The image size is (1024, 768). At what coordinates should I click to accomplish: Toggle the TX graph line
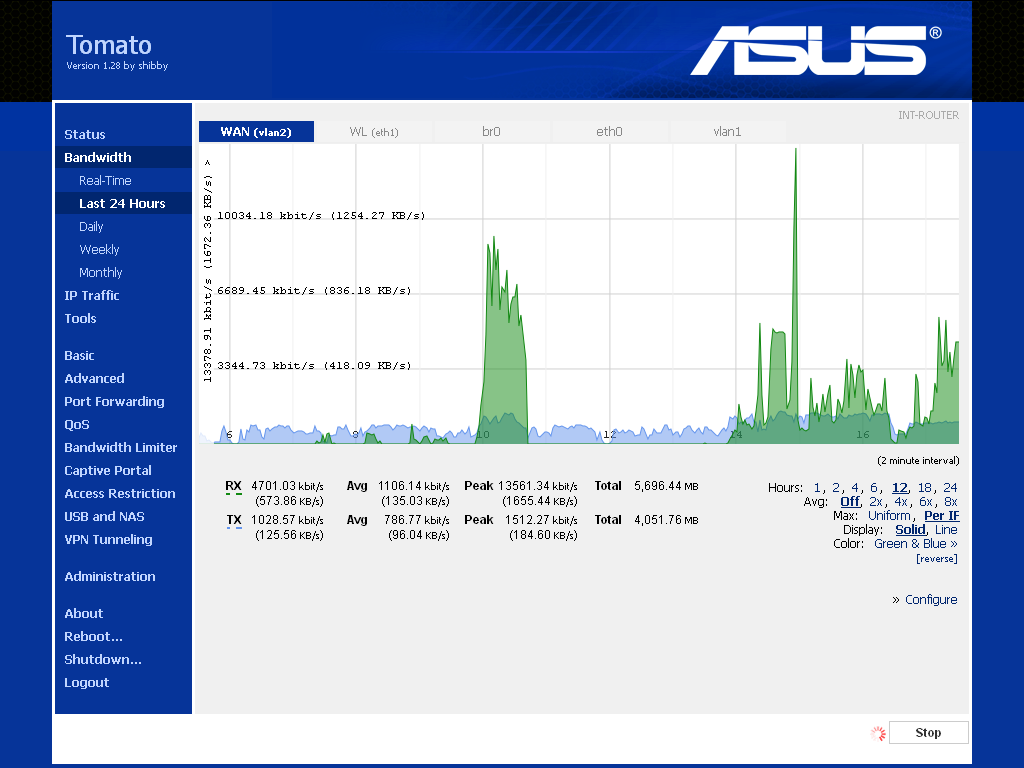click(234, 520)
